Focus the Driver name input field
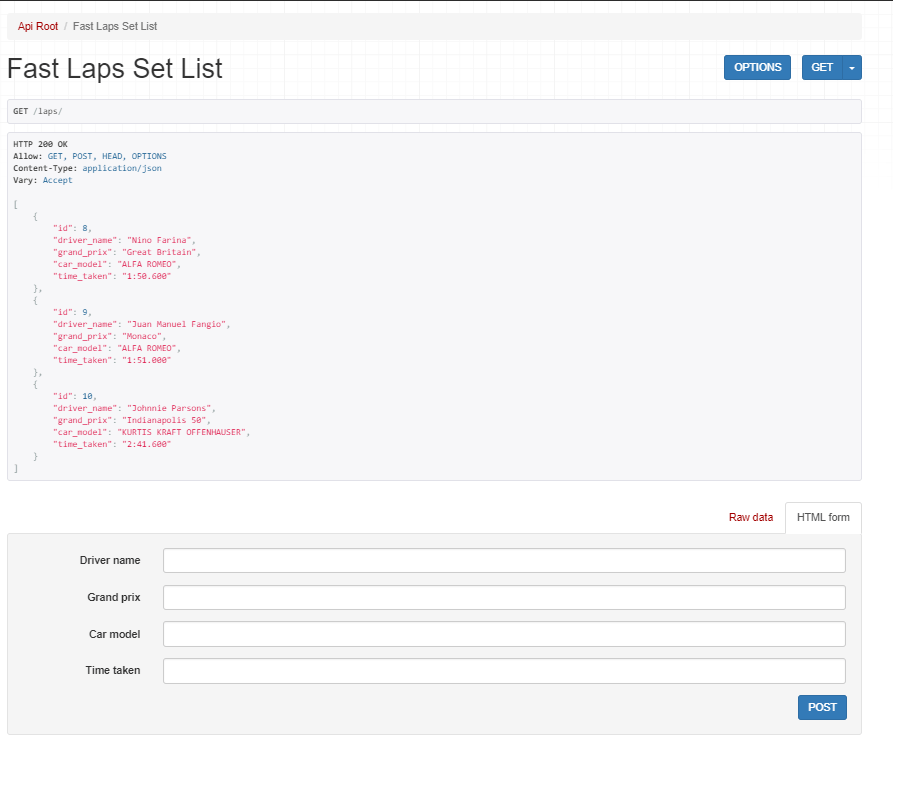Viewport: 905px width, 800px height. 504,560
